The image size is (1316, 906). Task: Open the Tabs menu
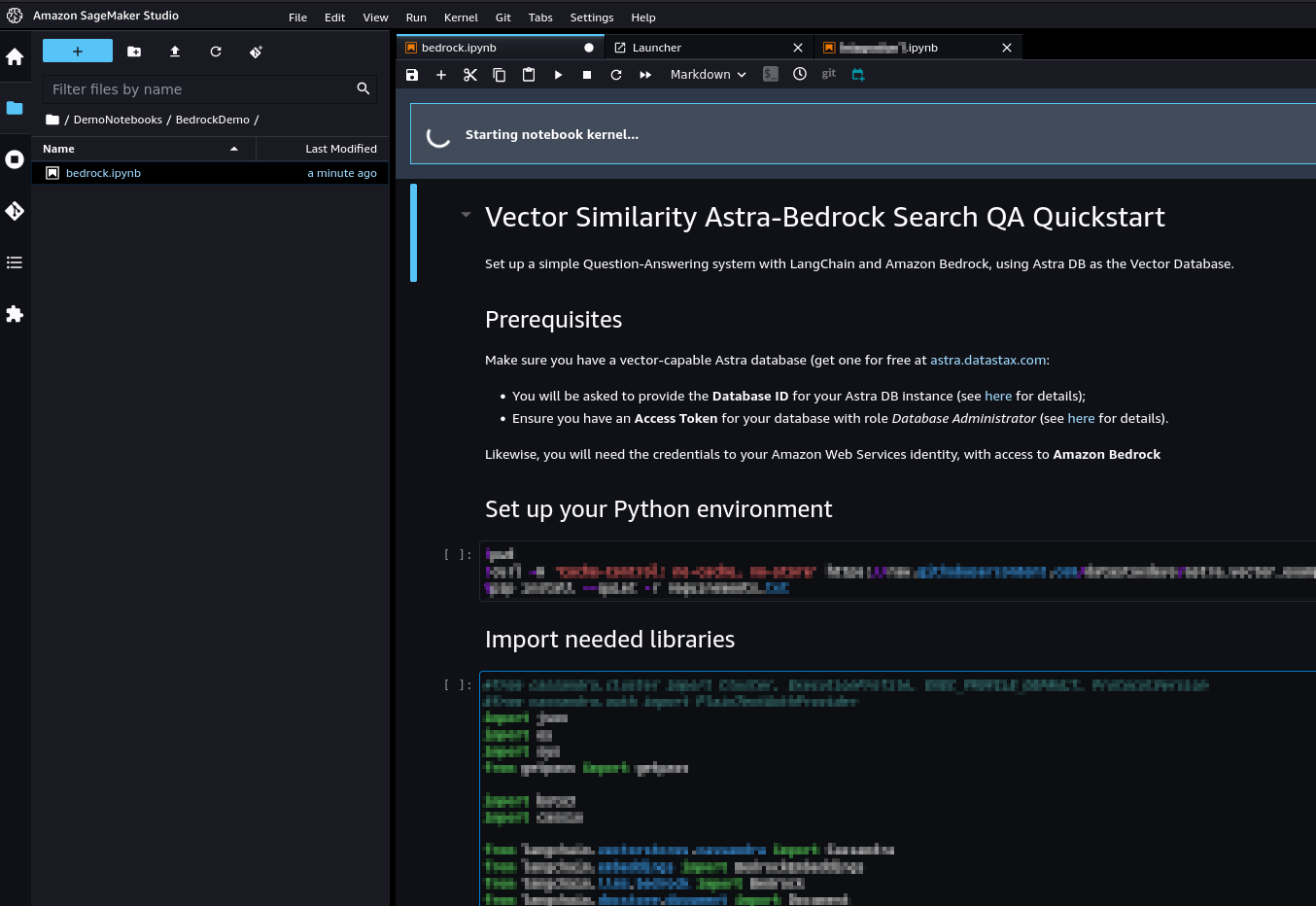pyautogui.click(x=540, y=17)
